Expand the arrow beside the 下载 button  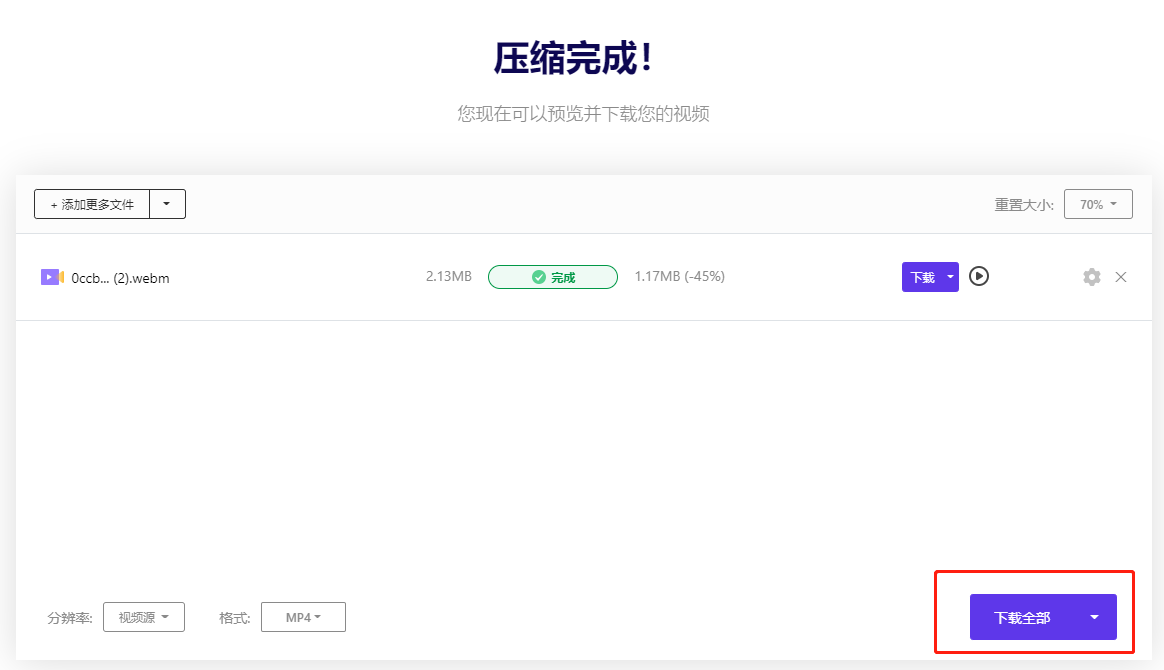click(x=950, y=277)
